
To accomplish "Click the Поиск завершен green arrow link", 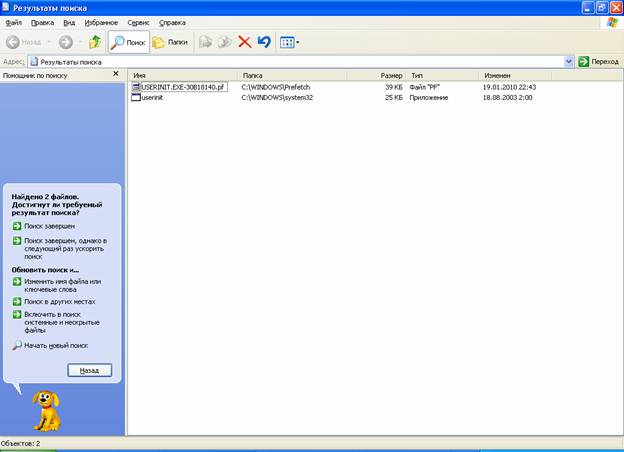I will coord(17,226).
